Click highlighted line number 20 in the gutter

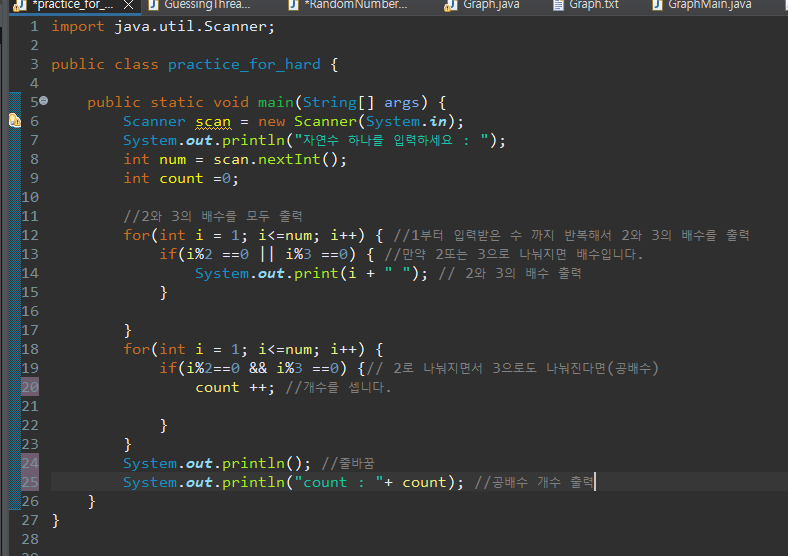click(x=30, y=387)
